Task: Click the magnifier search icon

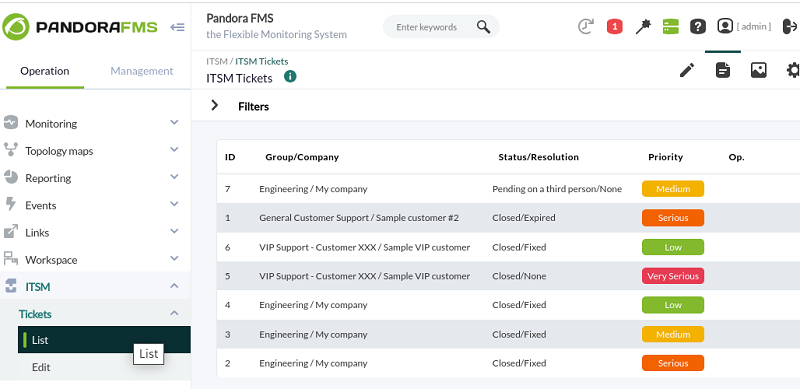Action: coord(483,27)
